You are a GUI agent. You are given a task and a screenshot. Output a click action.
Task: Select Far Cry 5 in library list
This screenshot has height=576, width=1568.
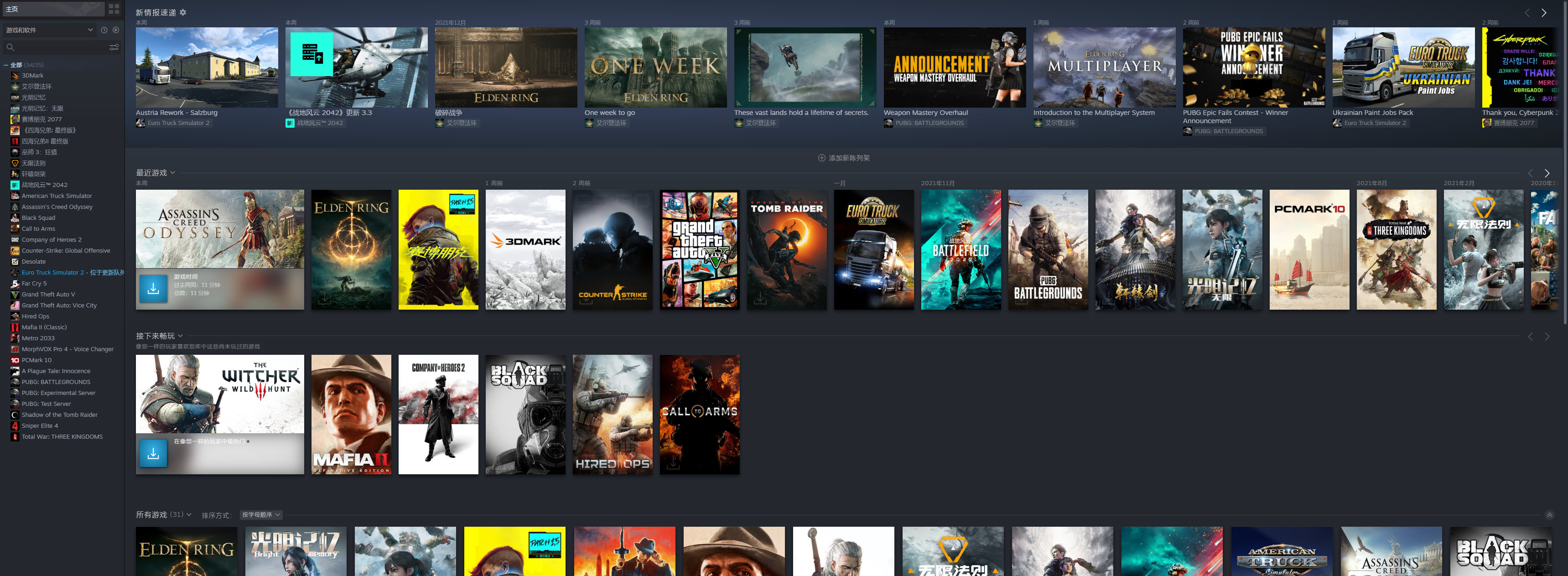click(x=34, y=284)
